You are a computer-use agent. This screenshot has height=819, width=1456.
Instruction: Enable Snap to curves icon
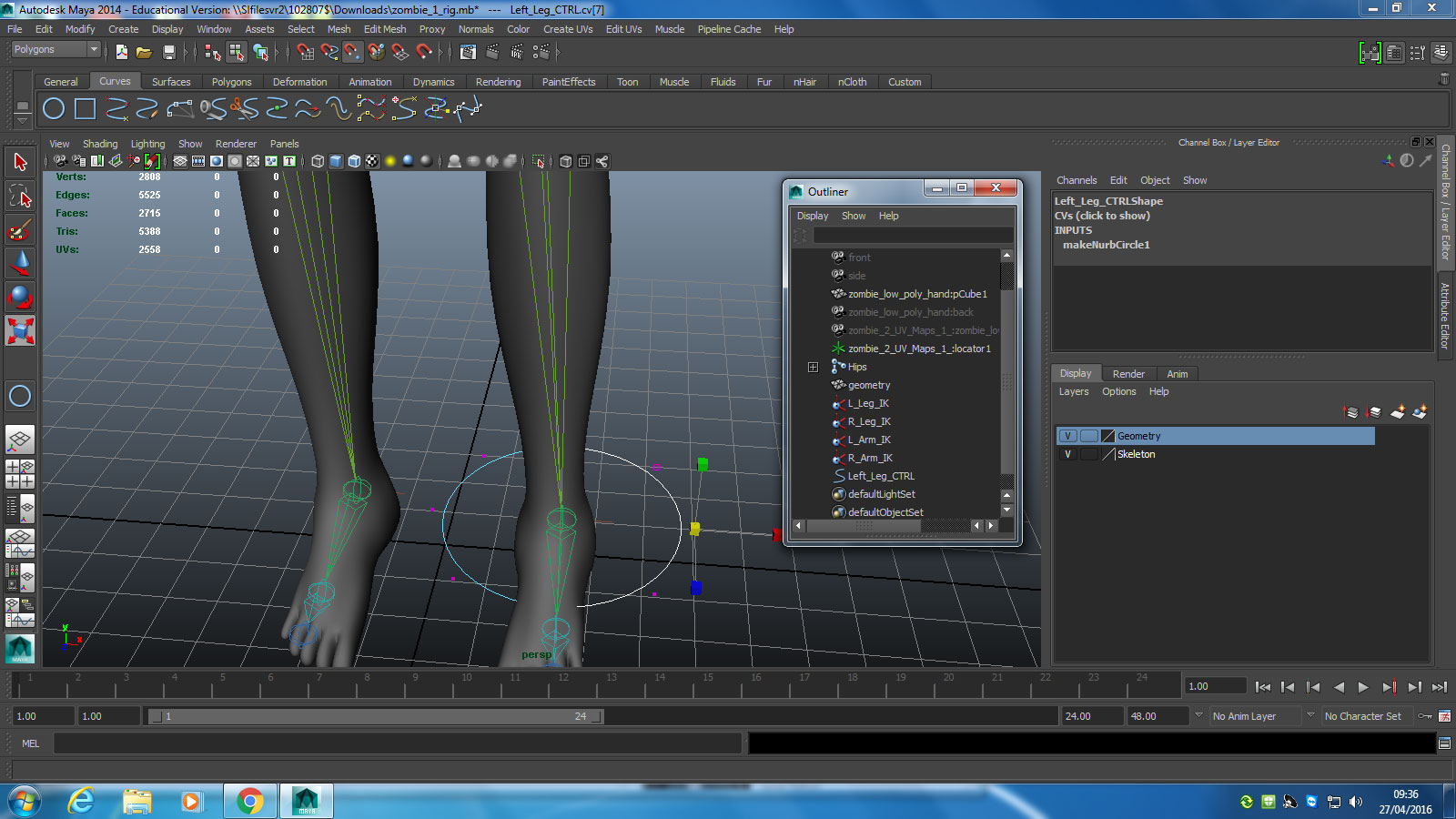click(329, 53)
